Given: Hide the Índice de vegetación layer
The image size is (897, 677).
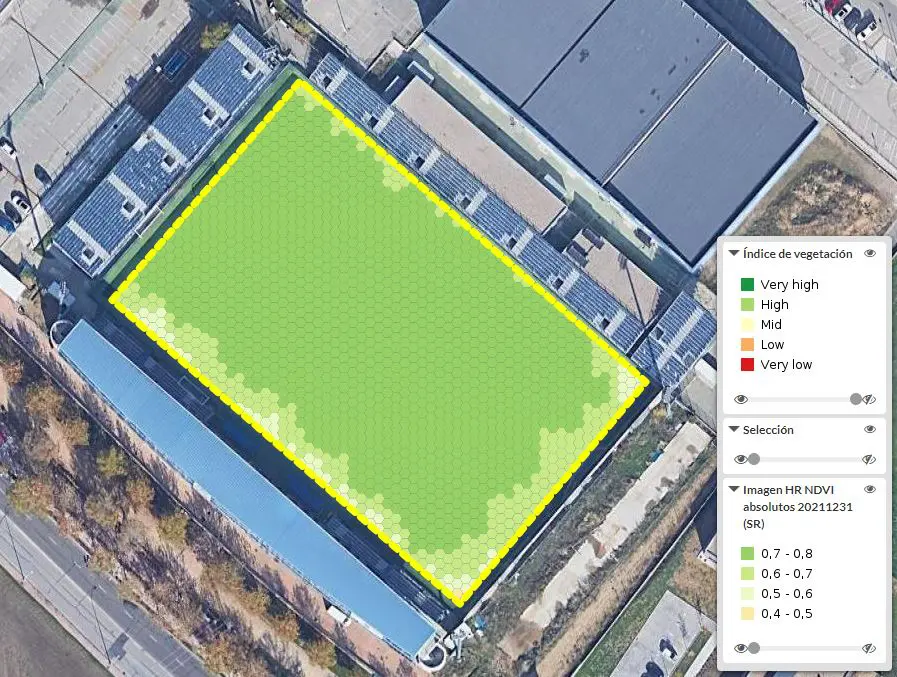Looking at the screenshot, I should click(x=870, y=253).
